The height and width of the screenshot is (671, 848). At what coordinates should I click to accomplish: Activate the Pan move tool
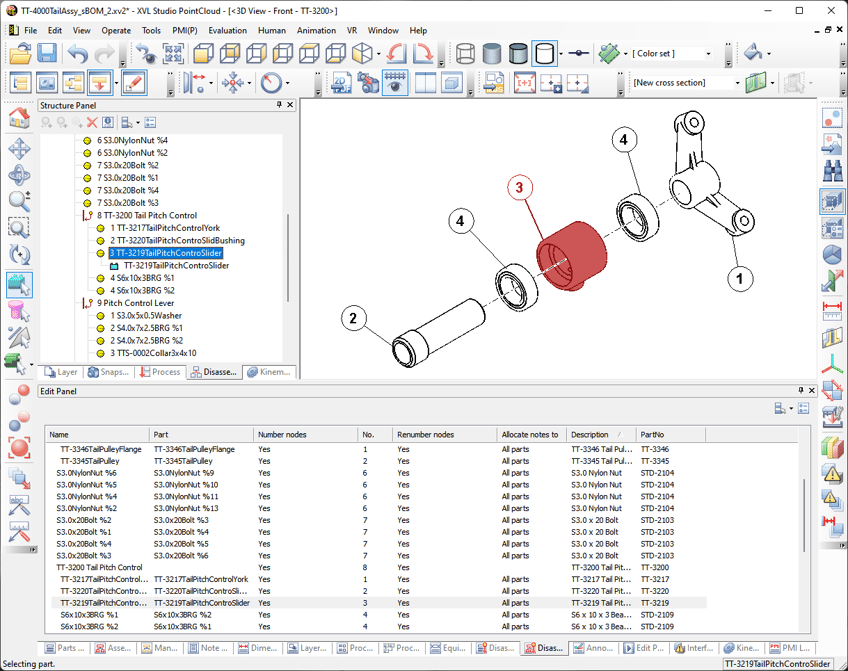[19, 150]
